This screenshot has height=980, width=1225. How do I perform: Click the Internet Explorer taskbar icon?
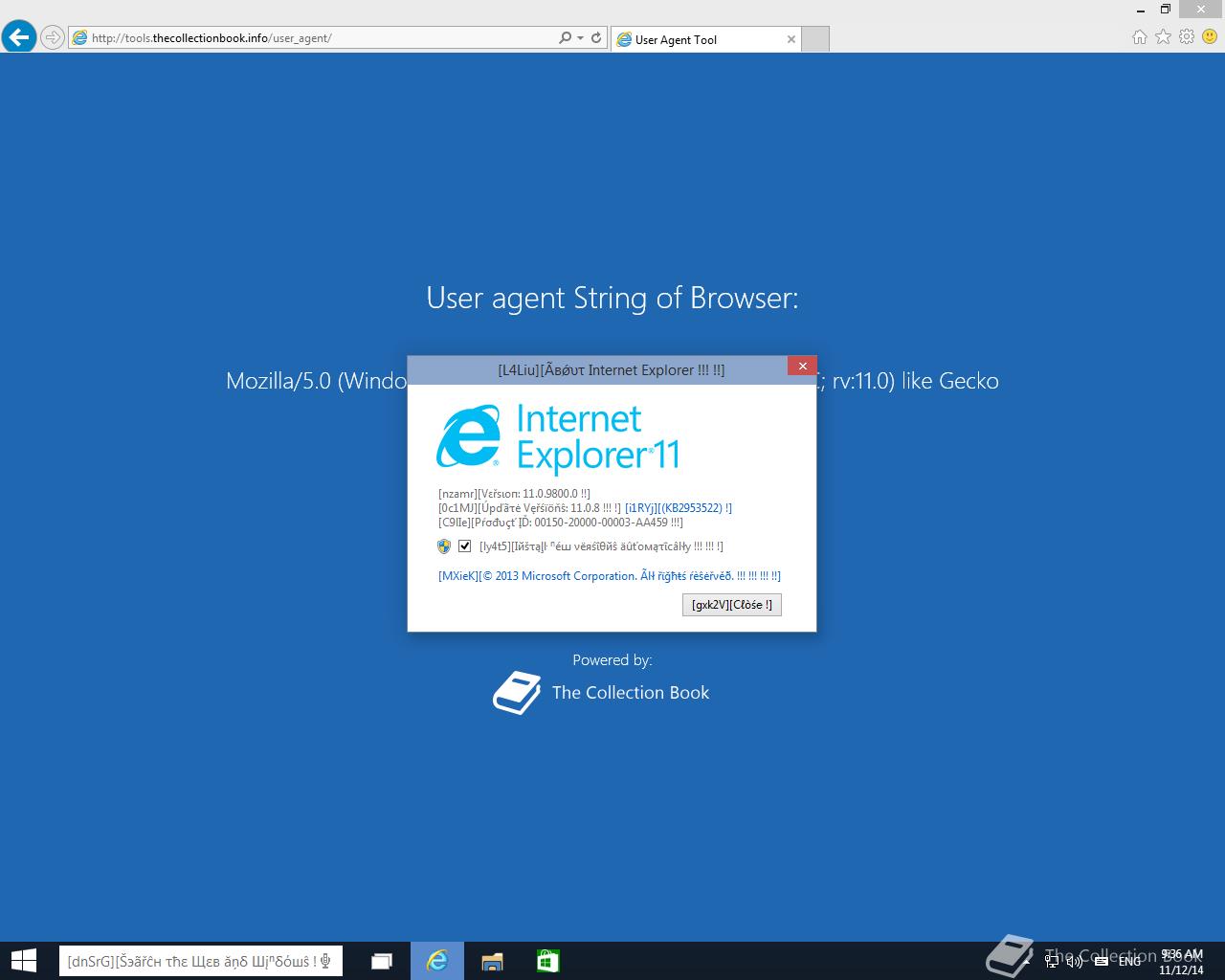pos(437,961)
